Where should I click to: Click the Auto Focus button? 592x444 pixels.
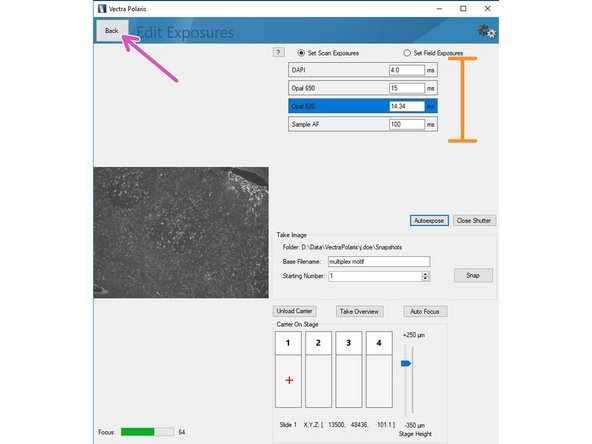coord(425,311)
